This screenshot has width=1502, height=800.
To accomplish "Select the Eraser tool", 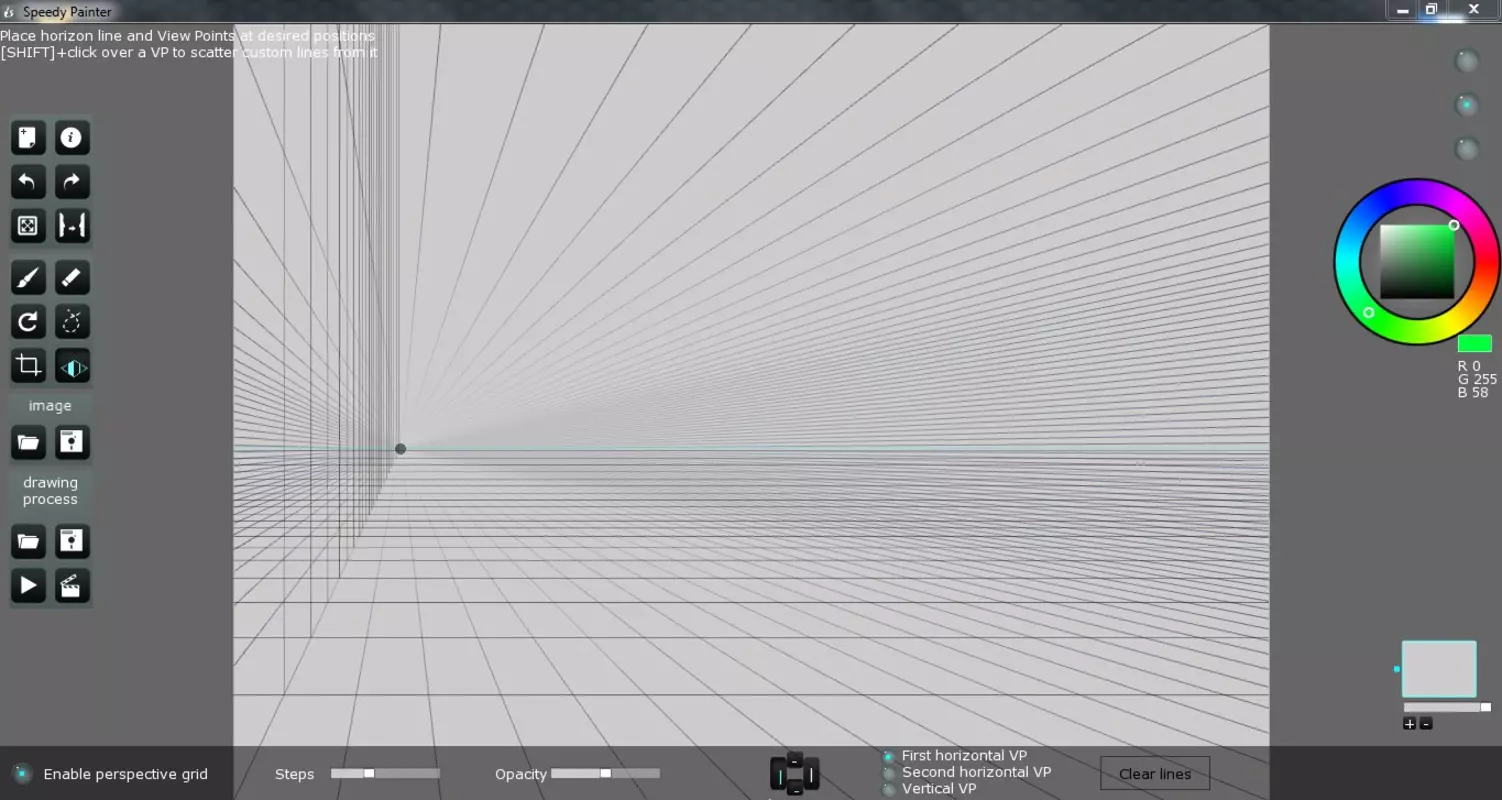I will click(71, 278).
